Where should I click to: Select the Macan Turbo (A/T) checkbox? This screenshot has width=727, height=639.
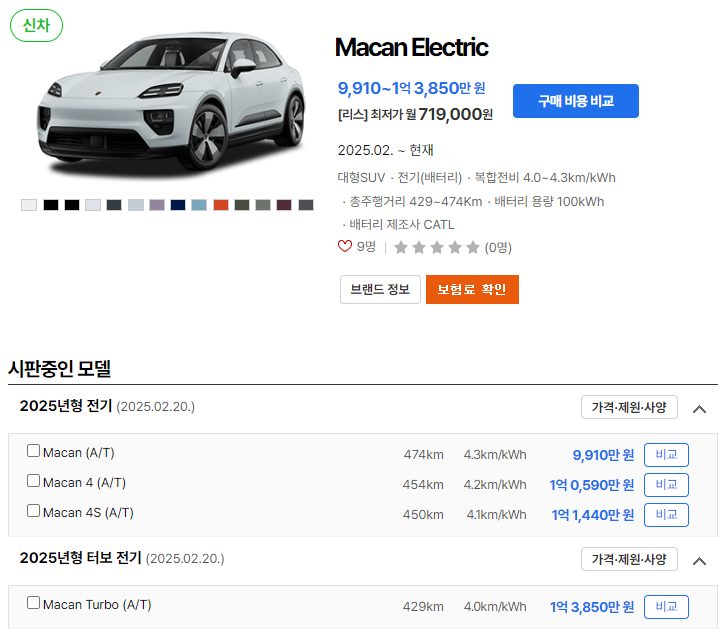pyautogui.click(x=33, y=603)
